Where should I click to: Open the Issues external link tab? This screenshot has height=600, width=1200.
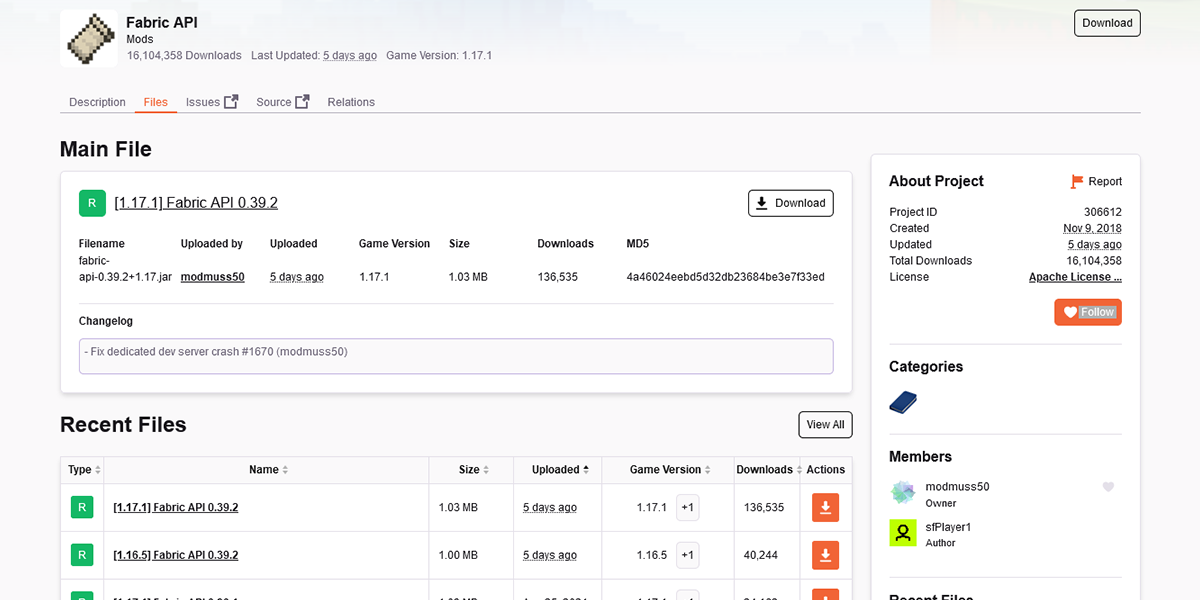coord(212,102)
